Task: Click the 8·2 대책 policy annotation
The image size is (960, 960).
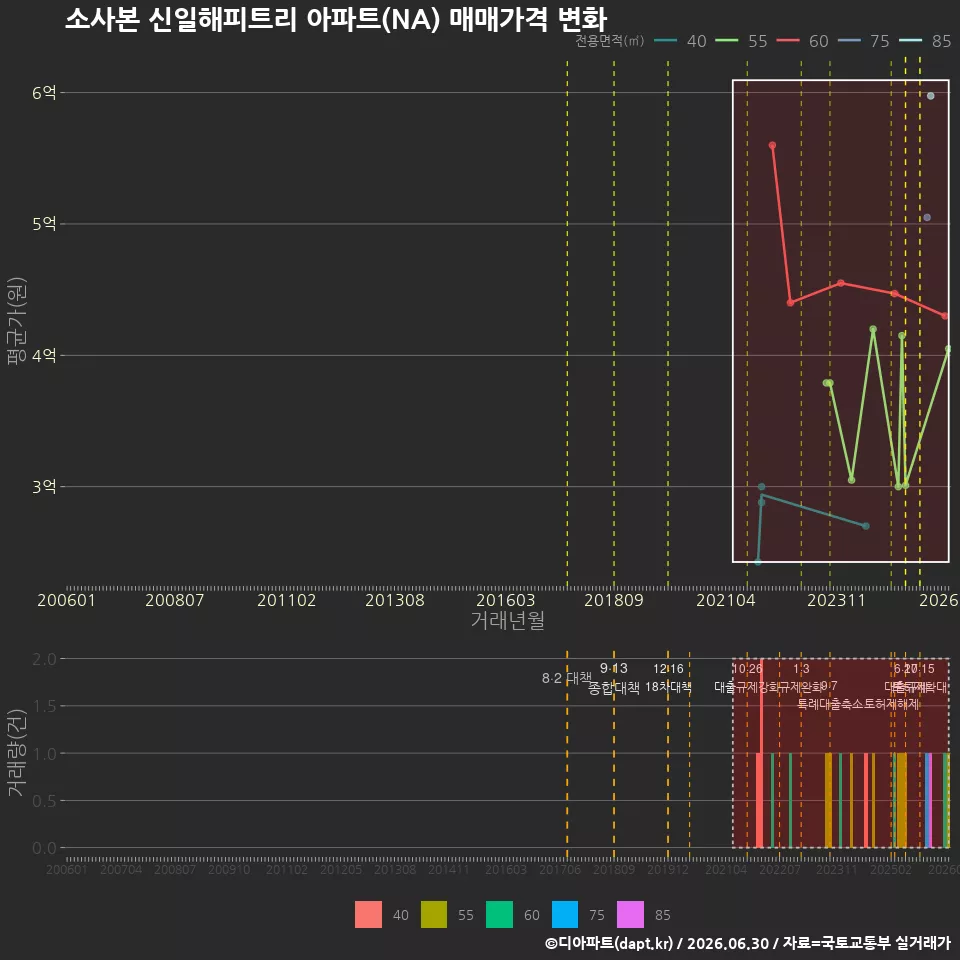Action: 566,678
